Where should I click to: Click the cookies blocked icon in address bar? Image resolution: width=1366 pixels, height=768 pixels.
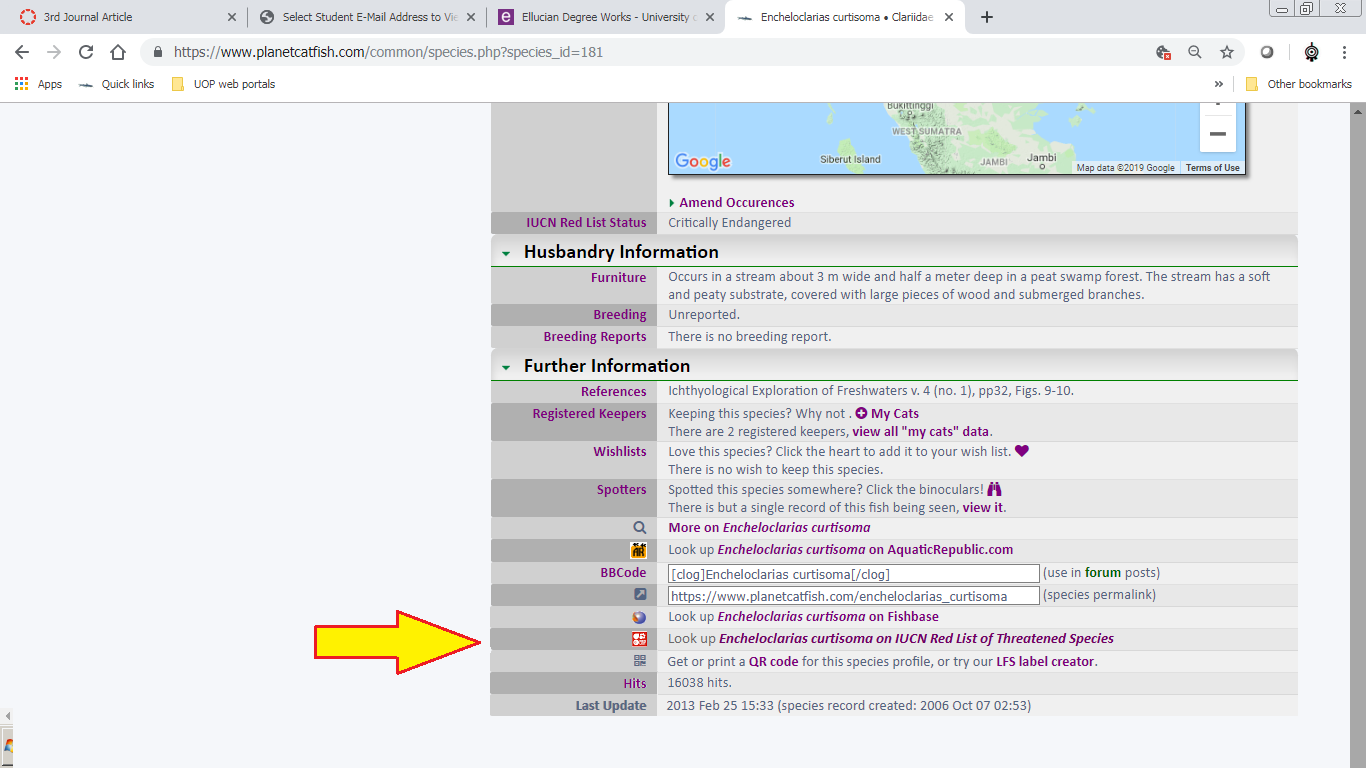[x=1163, y=52]
